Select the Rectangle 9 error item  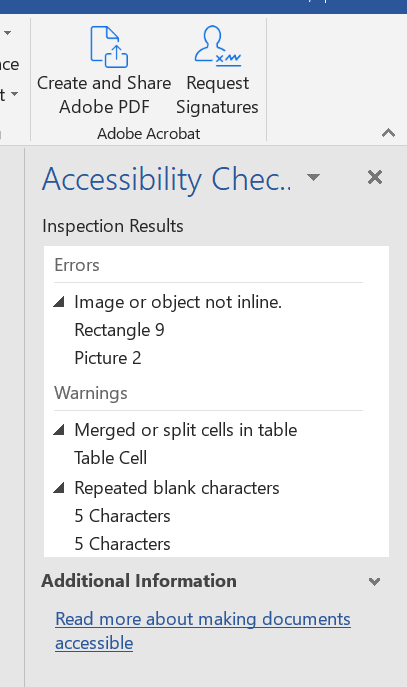[x=119, y=330]
